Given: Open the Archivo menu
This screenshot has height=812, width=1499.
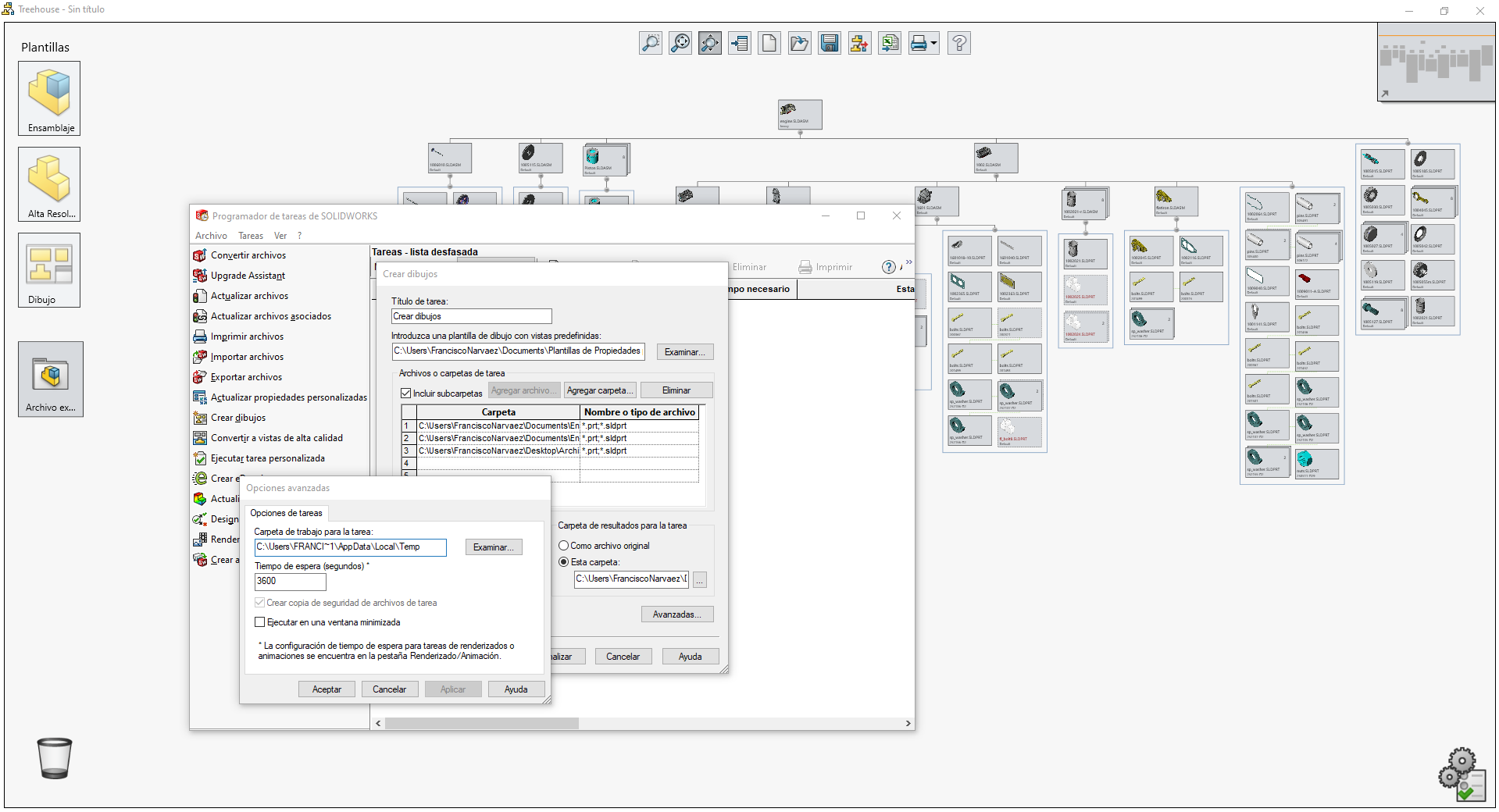Looking at the screenshot, I should pos(210,235).
